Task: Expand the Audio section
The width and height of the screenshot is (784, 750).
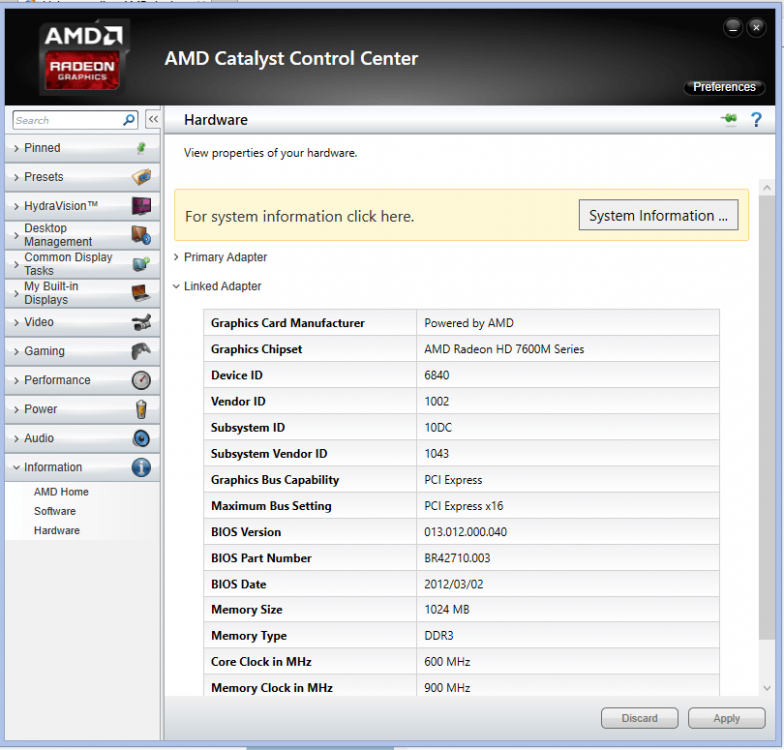Action: (x=82, y=438)
